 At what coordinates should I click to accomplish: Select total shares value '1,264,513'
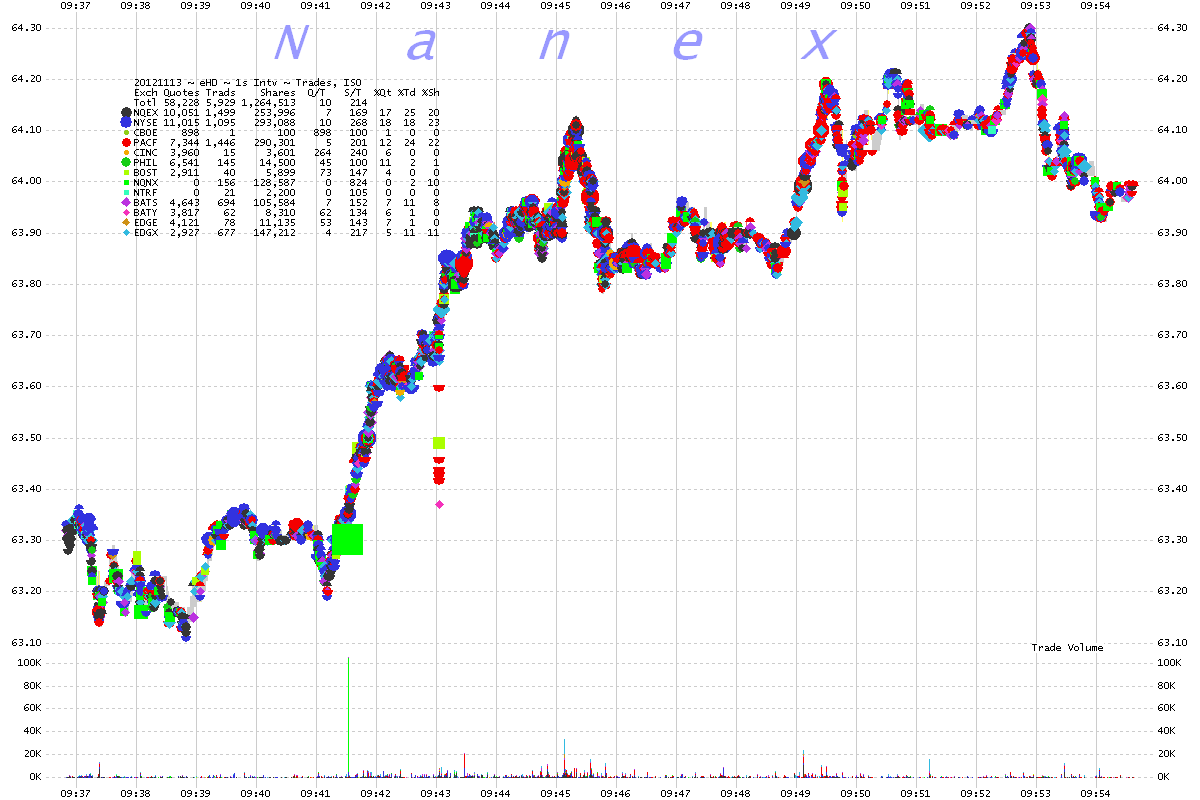coord(269,103)
